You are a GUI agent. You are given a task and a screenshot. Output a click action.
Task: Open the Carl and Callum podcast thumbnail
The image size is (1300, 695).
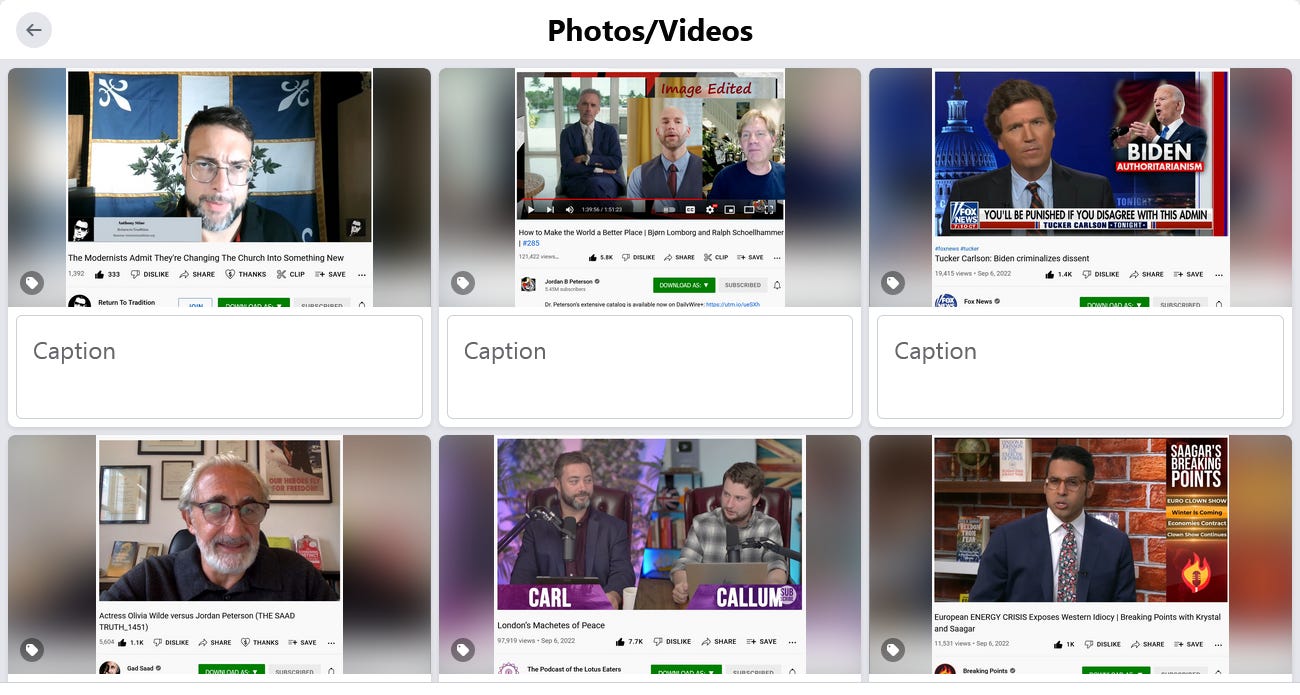click(650, 555)
